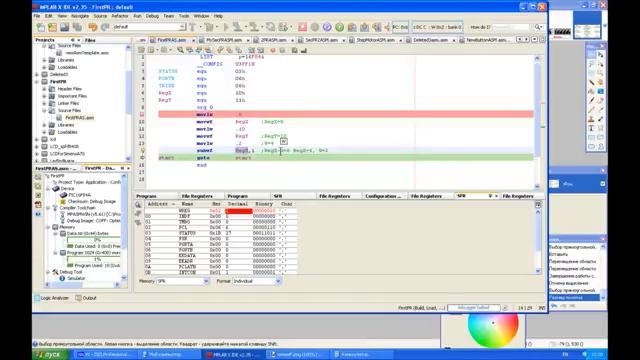This screenshot has height=360, width=640.
Task: Click the Logic Analyzer button
Action: (51, 298)
